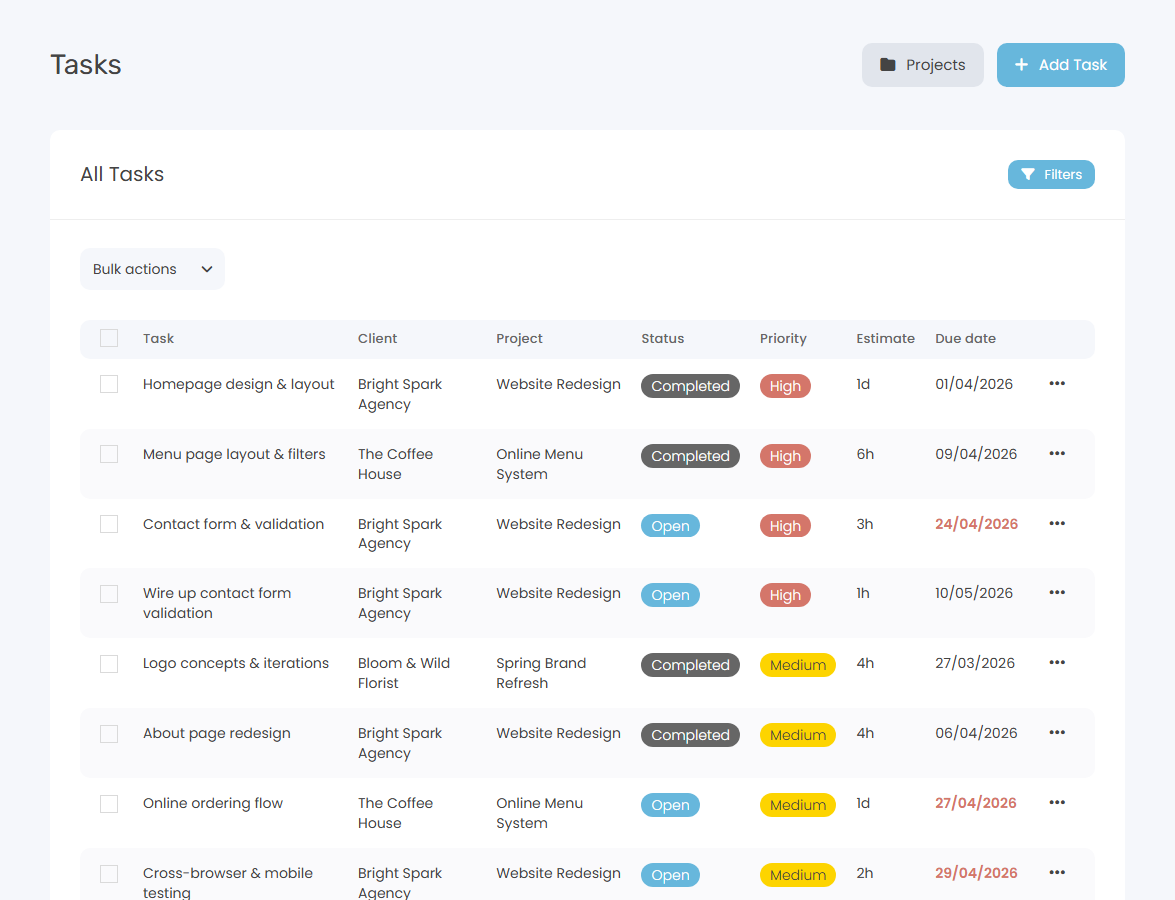Click Spring Brand Refresh project cell

pyautogui.click(x=541, y=673)
